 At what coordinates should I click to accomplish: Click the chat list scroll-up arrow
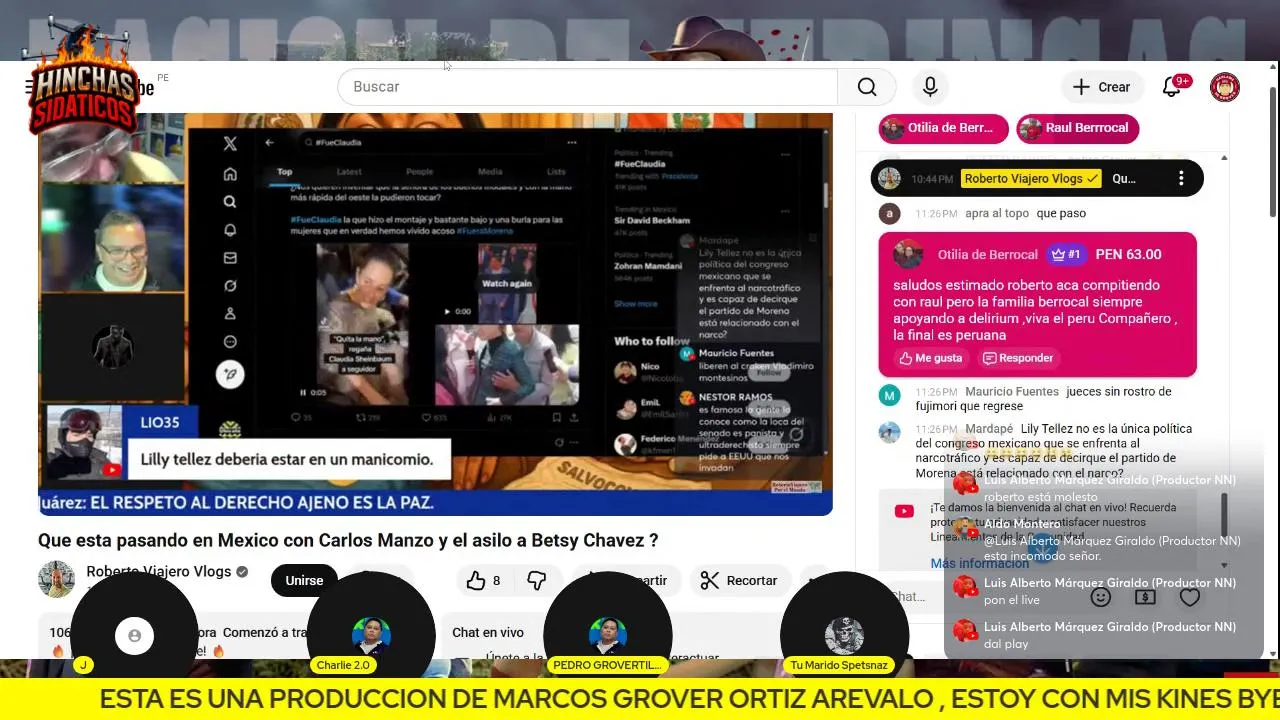coord(1224,158)
